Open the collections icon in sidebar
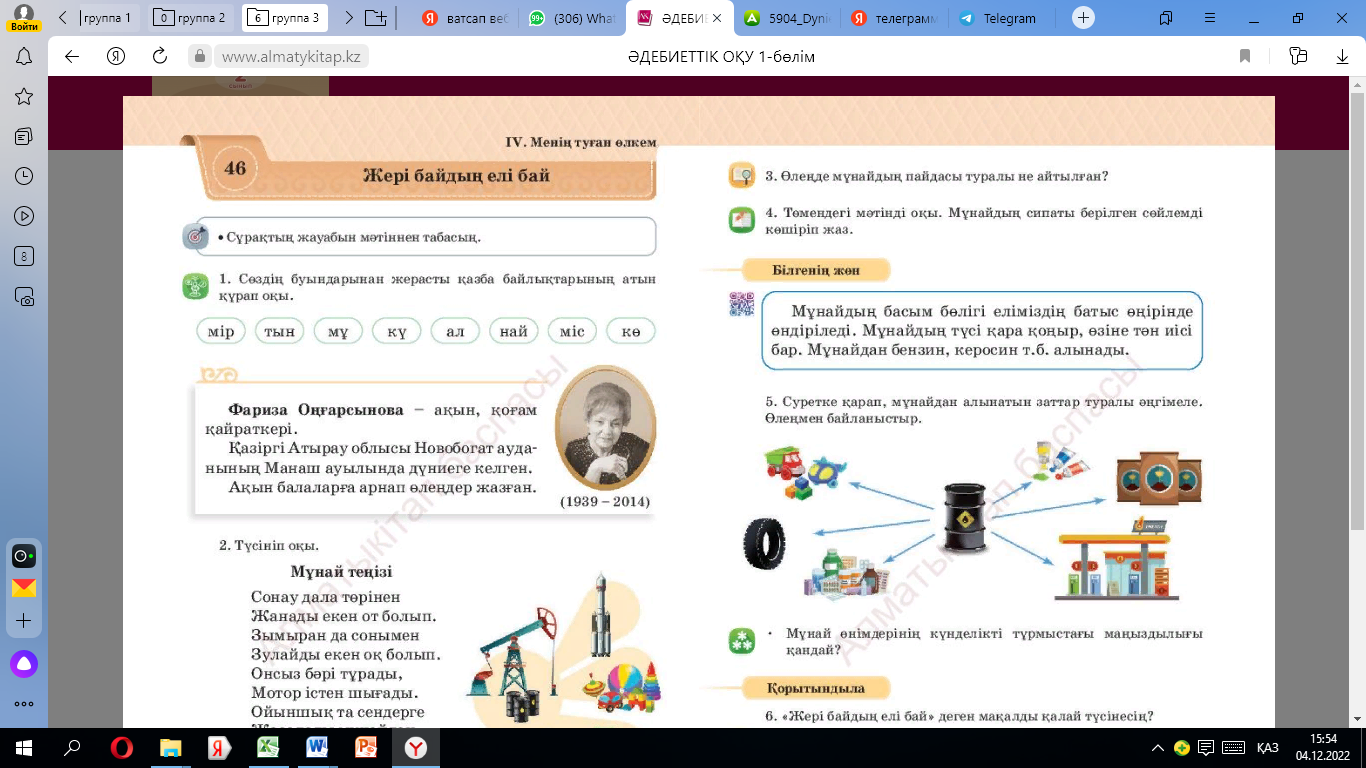The width and height of the screenshot is (1366, 768). (x=24, y=136)
